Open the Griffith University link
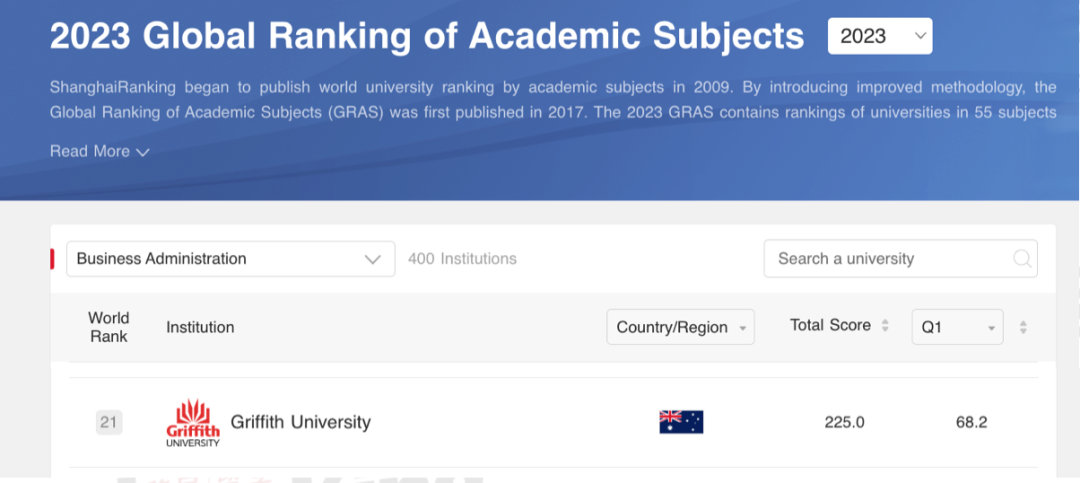Screen dimensions: 1080x483 pyautogui.click(x=300, y=422)
